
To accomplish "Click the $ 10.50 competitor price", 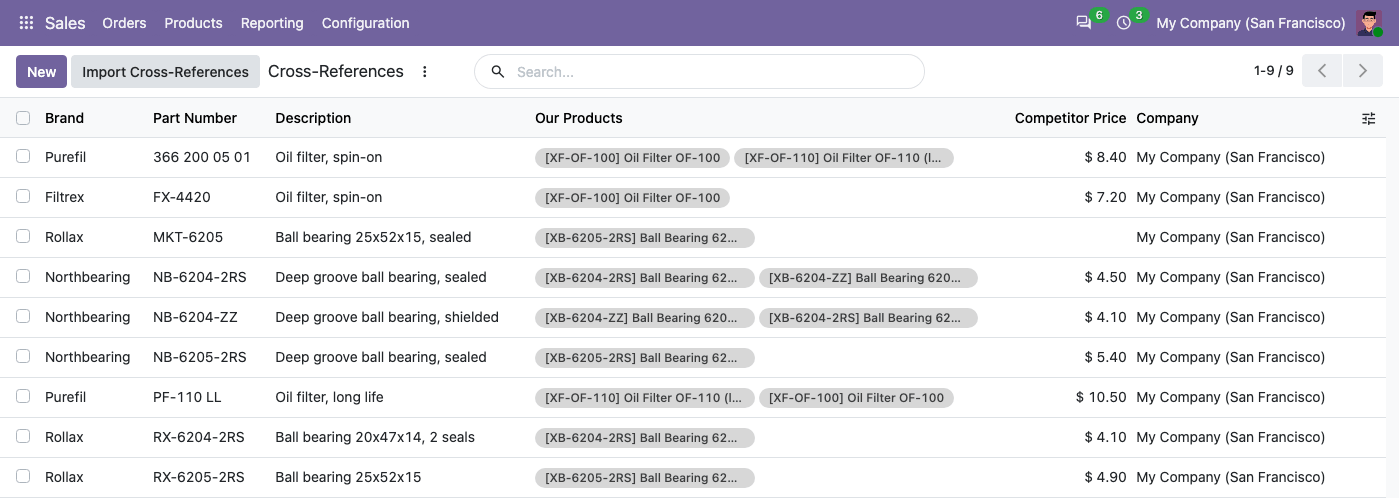I will tap(1101, 397).
